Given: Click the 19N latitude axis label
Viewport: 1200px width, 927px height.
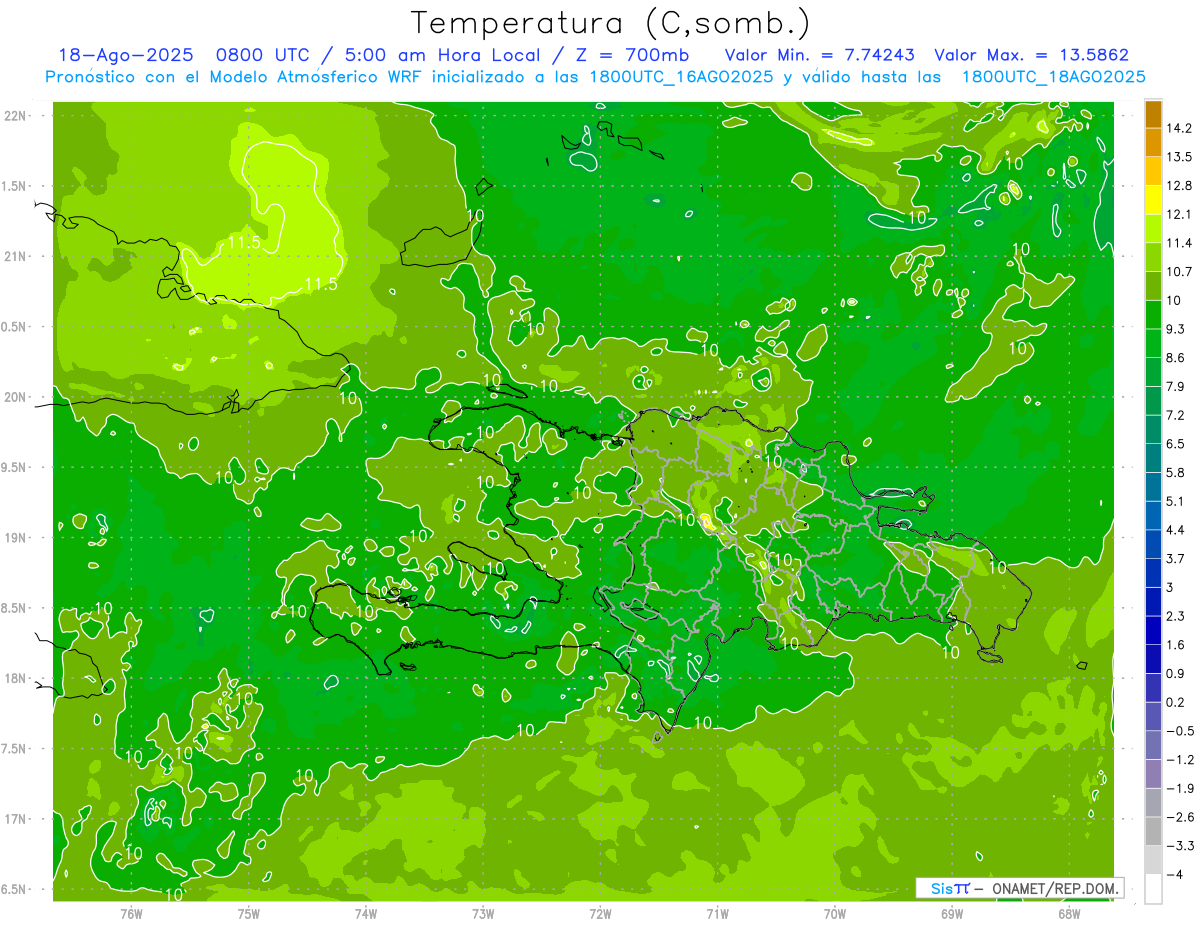Looking at the screenshot, I should point(16,538).
